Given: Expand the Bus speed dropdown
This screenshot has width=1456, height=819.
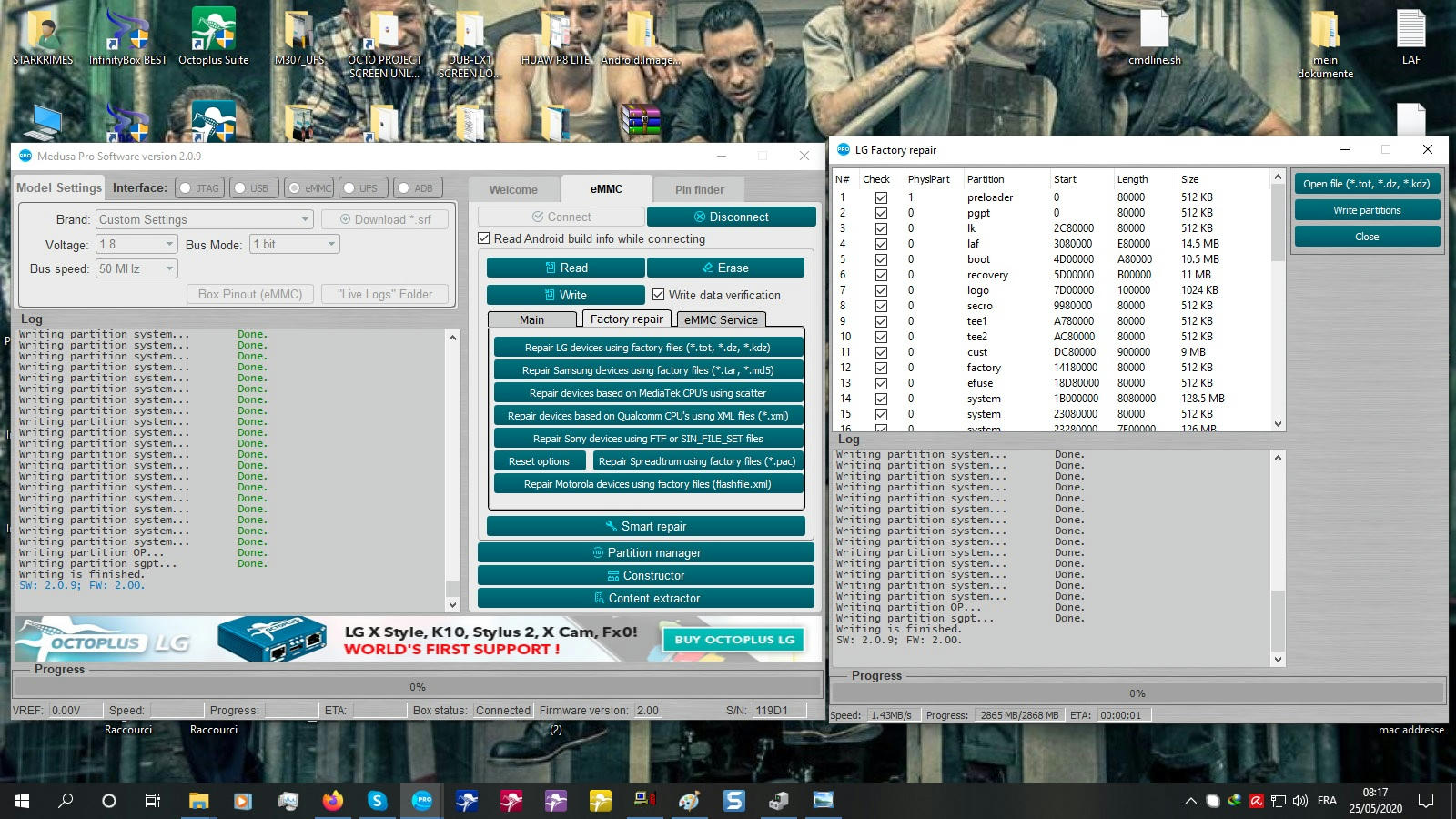Looking at the screenshot, I should (x=169, y=268).
